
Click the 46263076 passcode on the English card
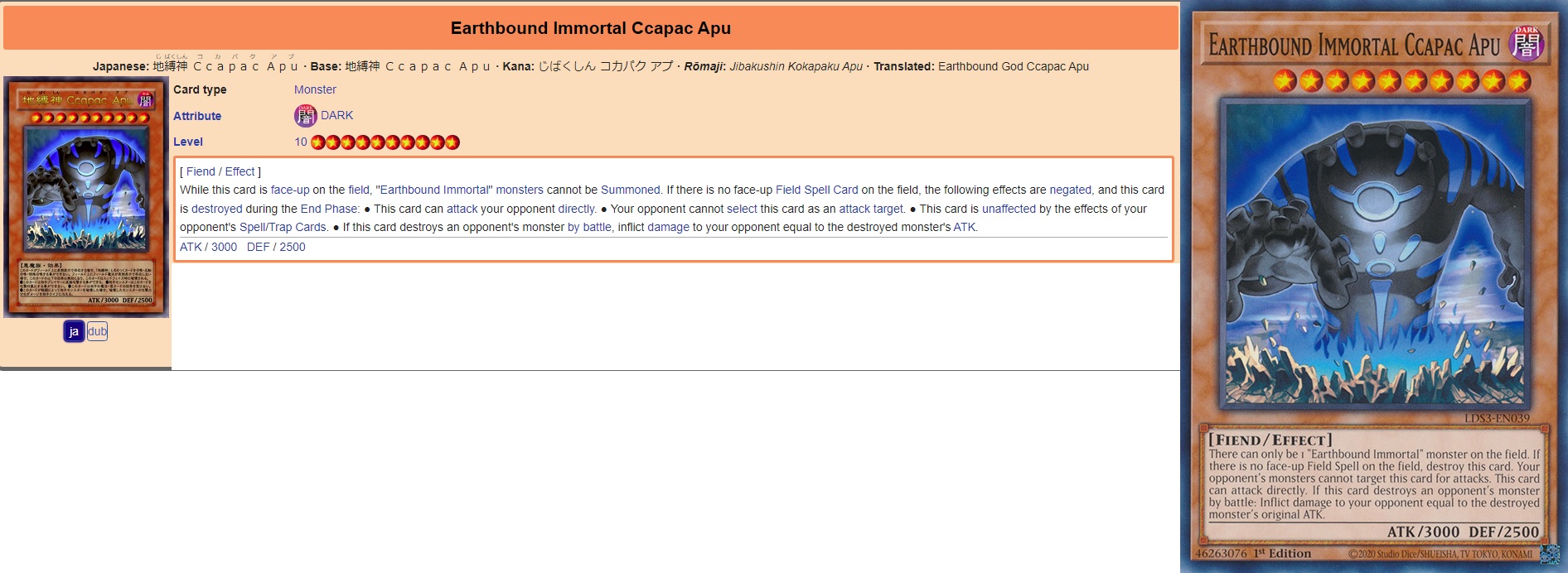pyautogui.click(x=1221, y=553)
